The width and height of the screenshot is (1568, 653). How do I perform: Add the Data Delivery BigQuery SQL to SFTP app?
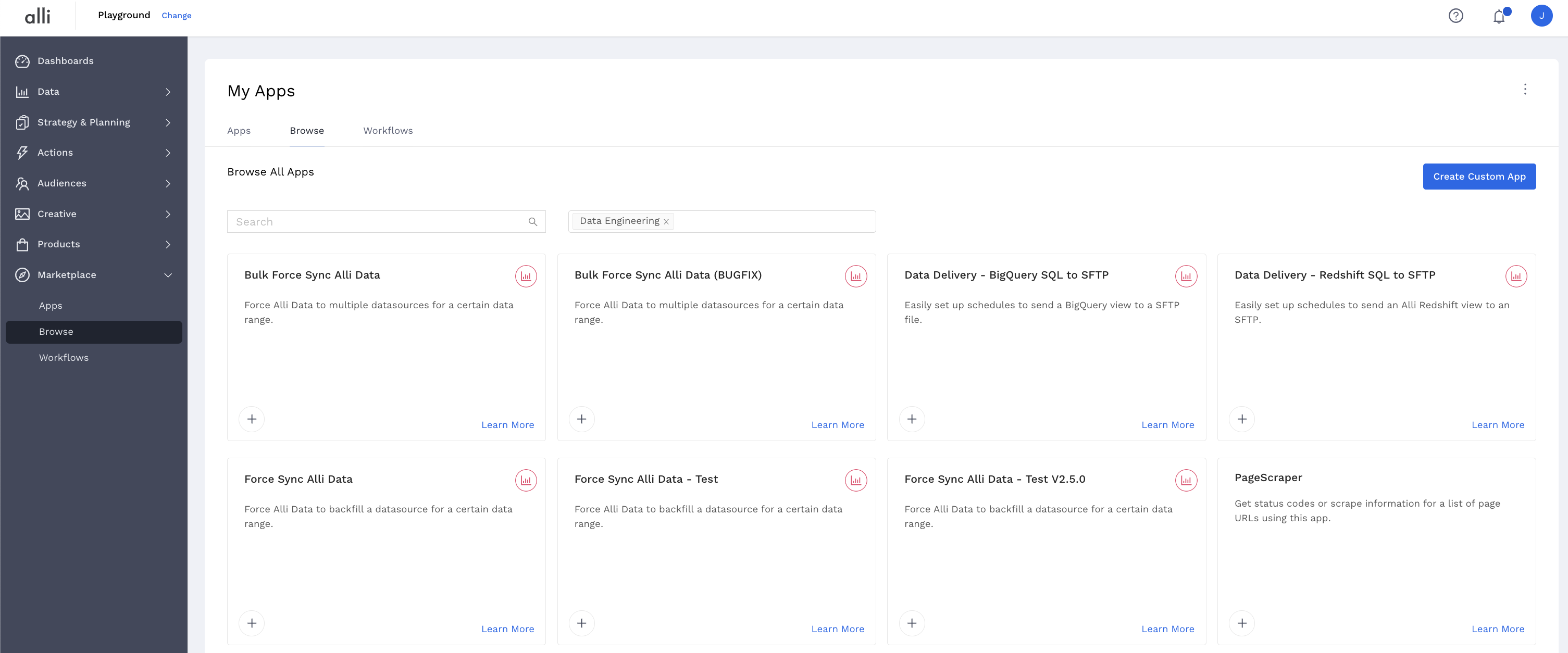click(x=911, y=419)
